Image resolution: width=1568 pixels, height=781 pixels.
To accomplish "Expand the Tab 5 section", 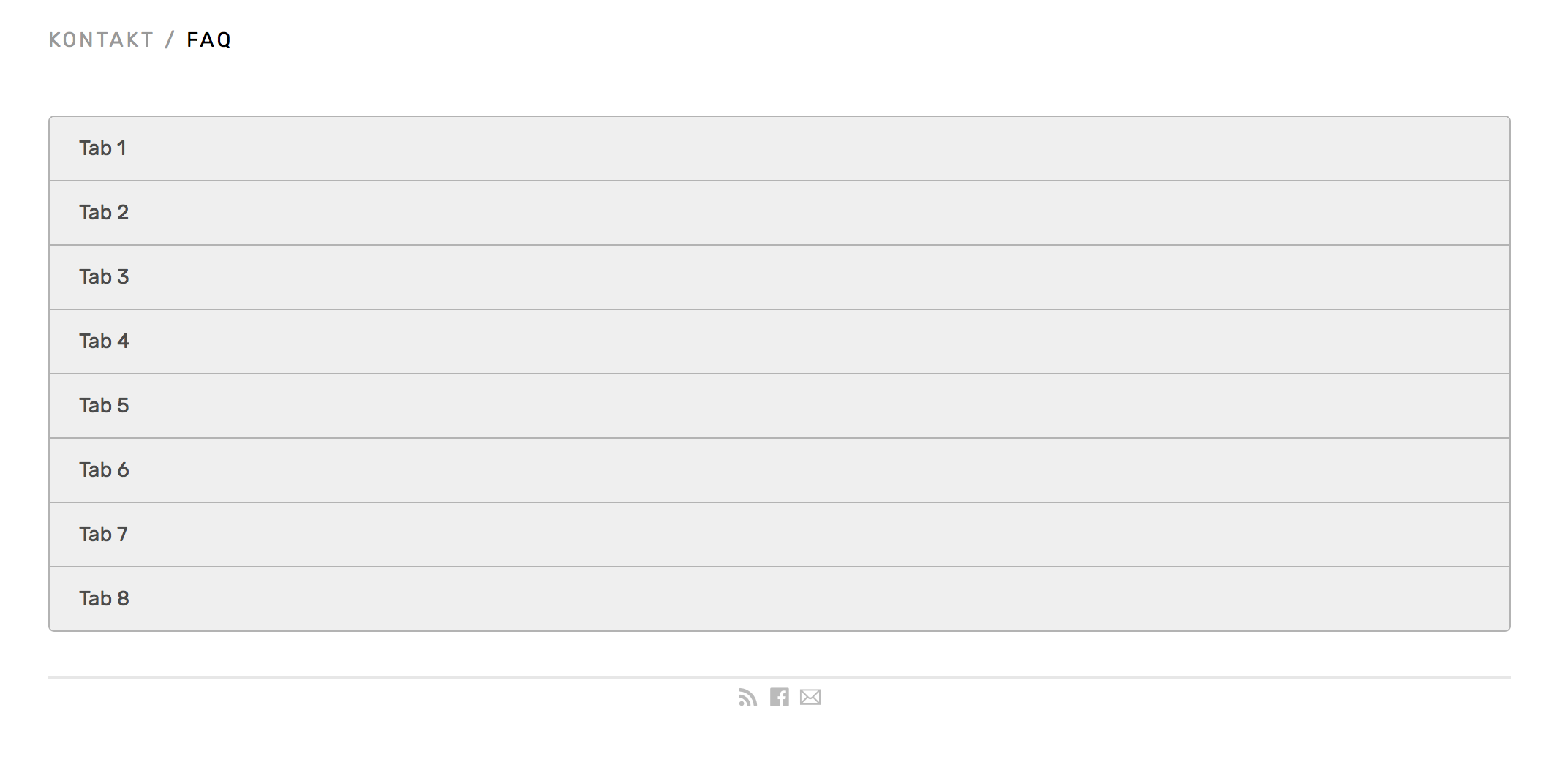I will (780, 406).
